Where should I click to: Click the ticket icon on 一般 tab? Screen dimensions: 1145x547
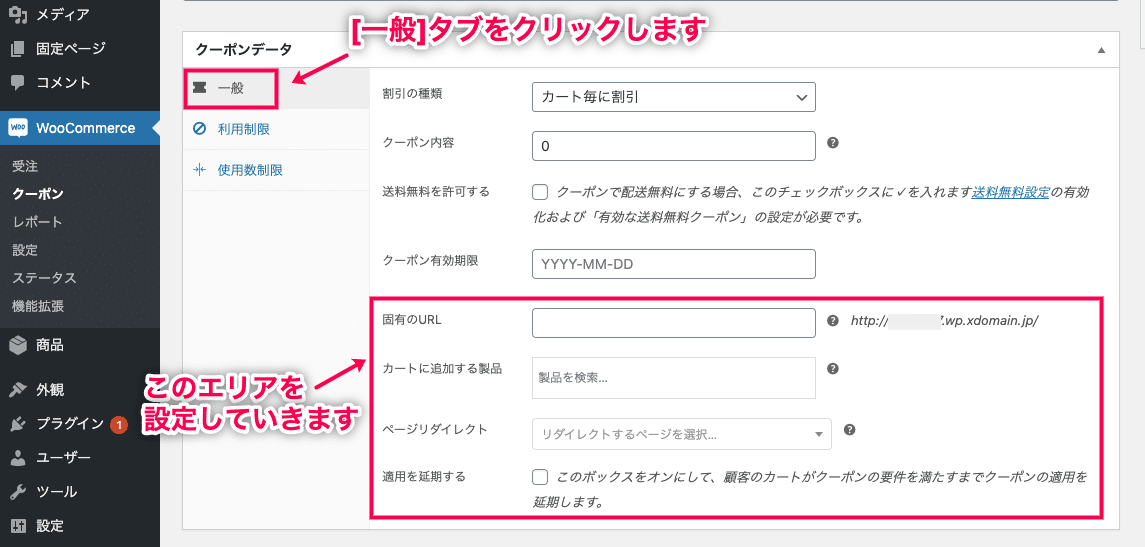(199, 88)
